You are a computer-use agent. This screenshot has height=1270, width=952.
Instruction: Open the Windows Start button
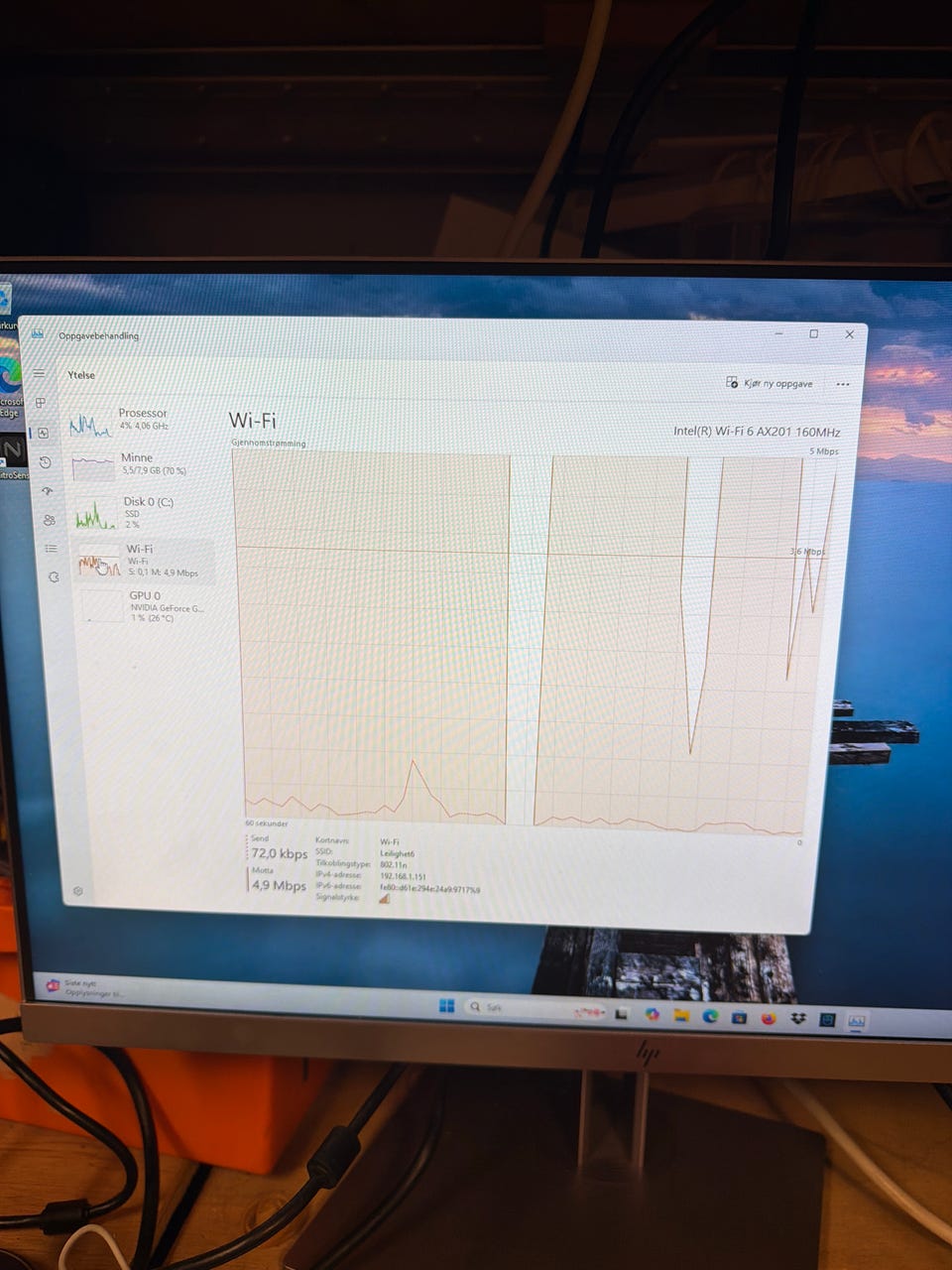446,1006
